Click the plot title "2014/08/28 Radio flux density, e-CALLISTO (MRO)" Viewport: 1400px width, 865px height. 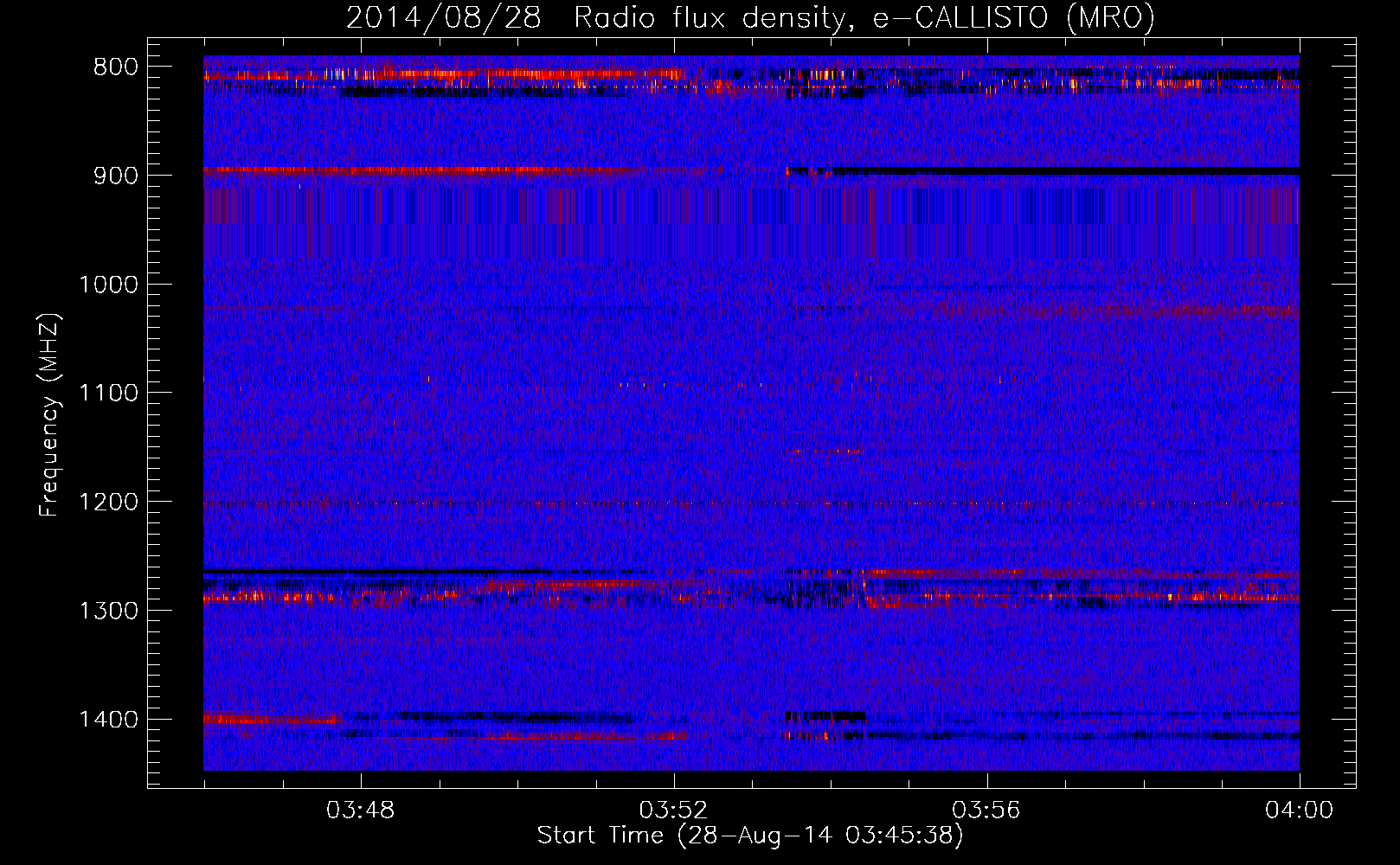click(750, 17)
